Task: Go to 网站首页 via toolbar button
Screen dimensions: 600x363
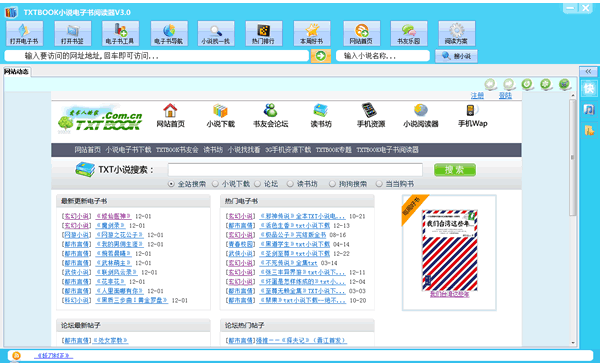Action: click(362, 34)
